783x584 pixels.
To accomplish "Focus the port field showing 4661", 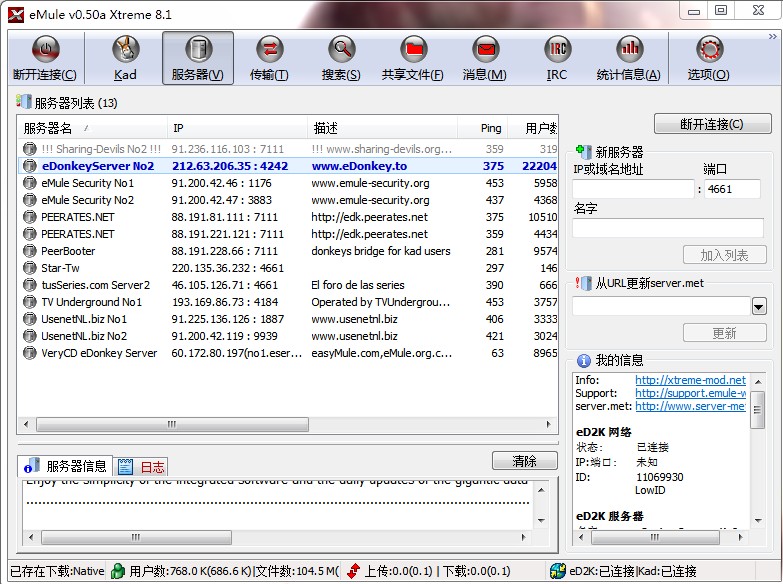I will point(732,189).
